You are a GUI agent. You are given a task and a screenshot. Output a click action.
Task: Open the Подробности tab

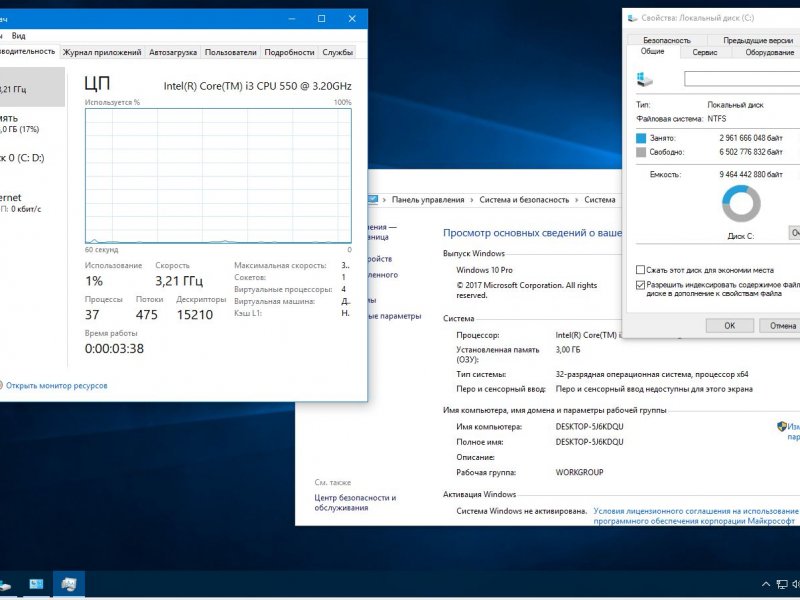(289, 52)
